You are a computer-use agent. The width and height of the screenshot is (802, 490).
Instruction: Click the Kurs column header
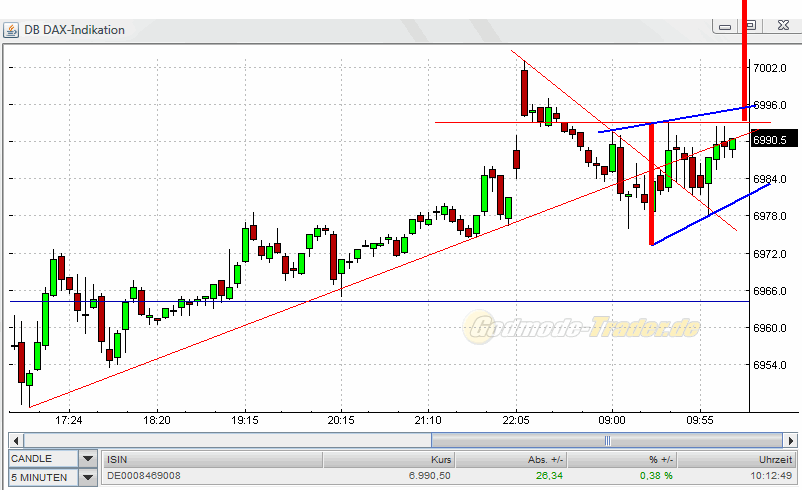(x=389, y=460)
